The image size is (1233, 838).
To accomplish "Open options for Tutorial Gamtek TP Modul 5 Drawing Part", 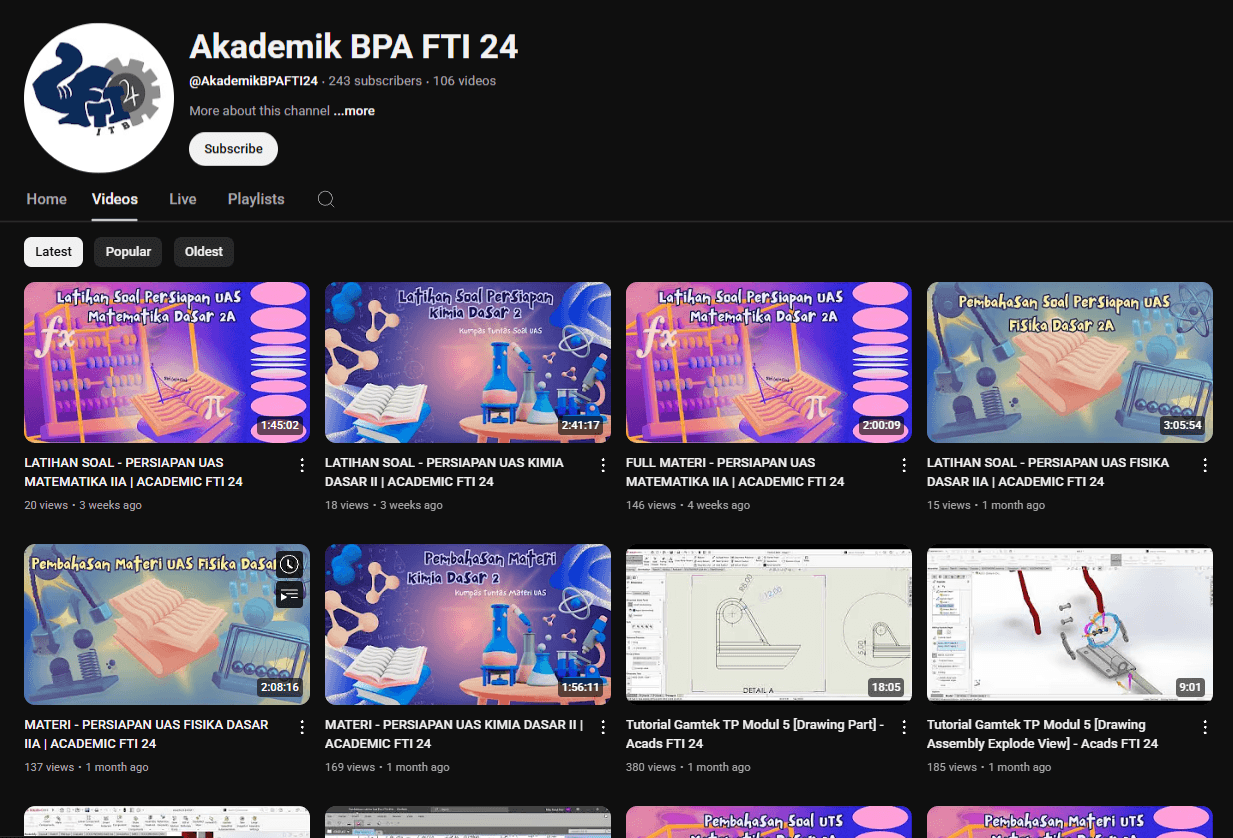I will (905, 726).
